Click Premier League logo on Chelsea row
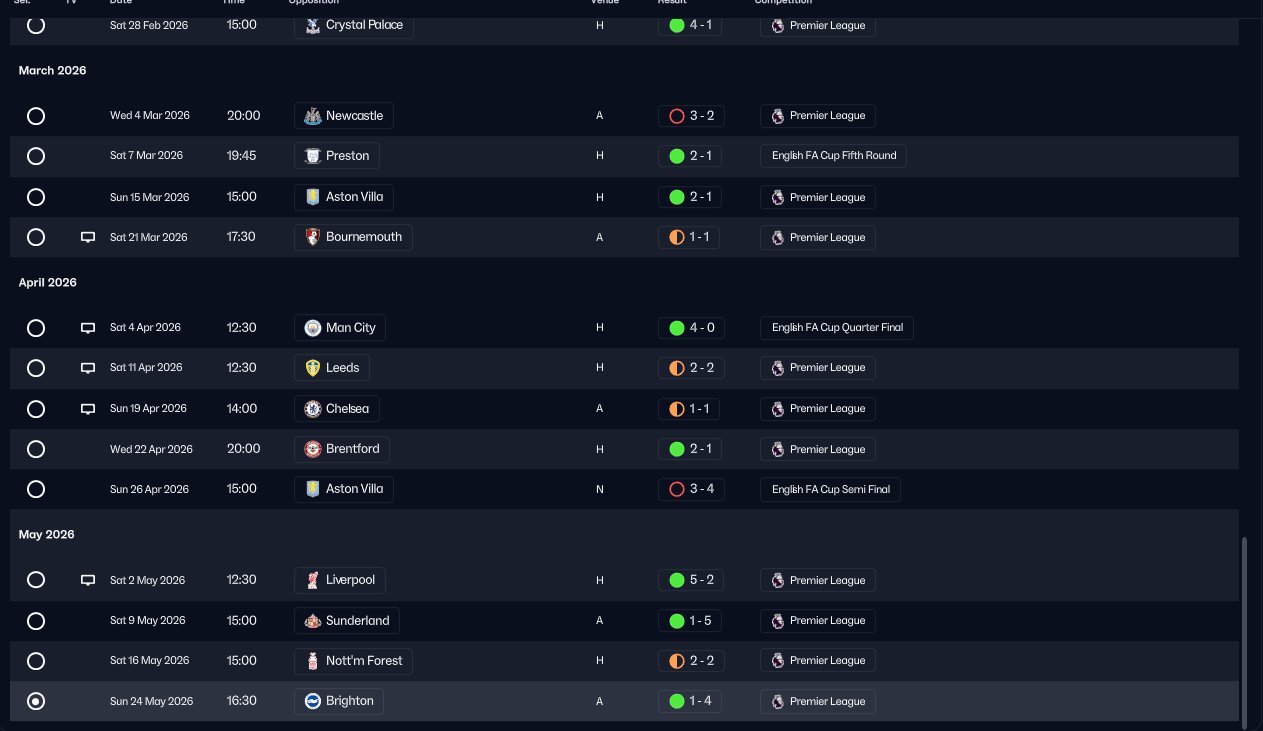 tap(777, 409)
